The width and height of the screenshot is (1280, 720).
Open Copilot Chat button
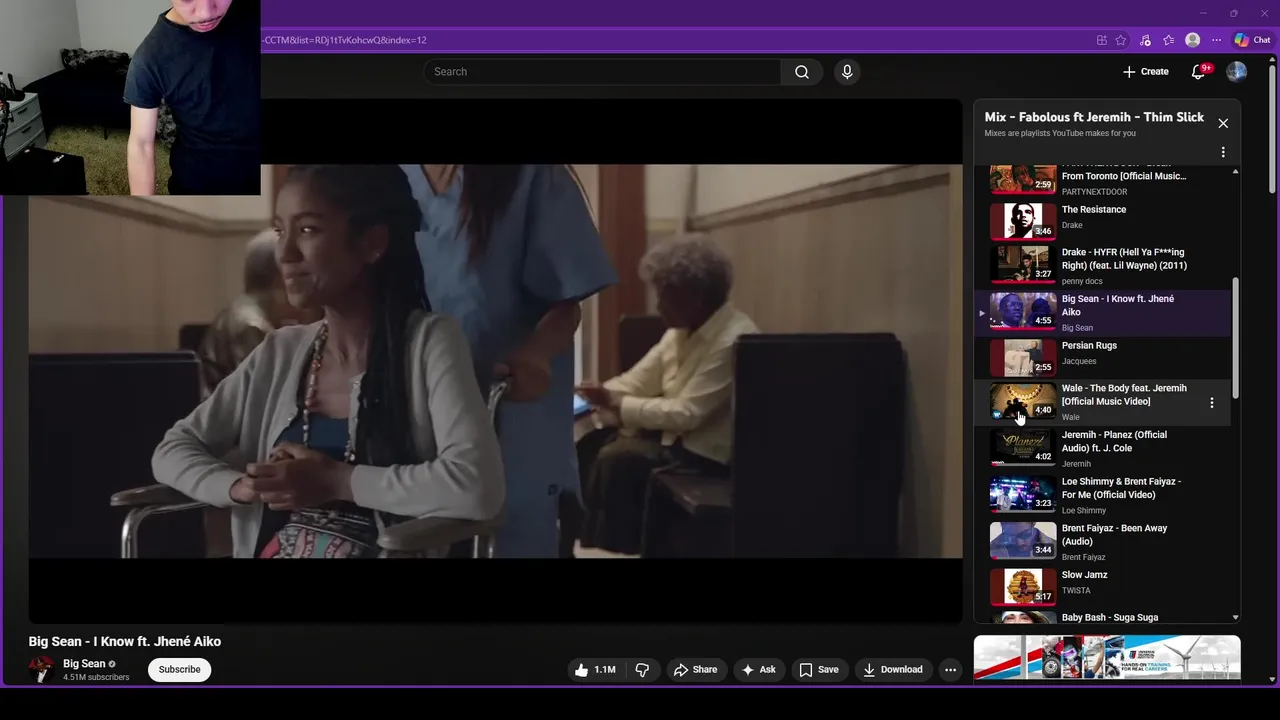pyautogui.click(x=1252, y=40)
